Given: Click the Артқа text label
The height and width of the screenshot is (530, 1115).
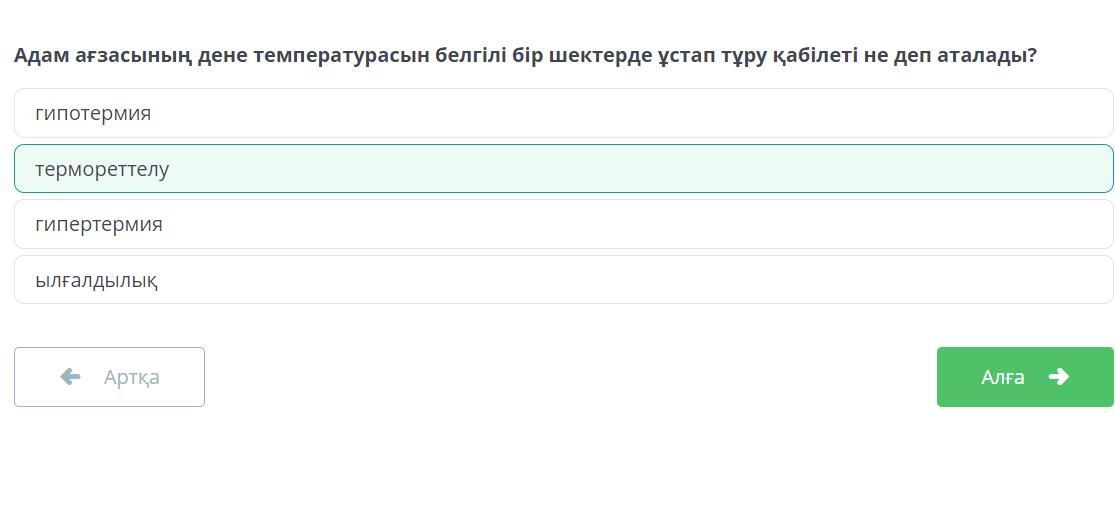Looking at the screenshot, I should (132, 377).
